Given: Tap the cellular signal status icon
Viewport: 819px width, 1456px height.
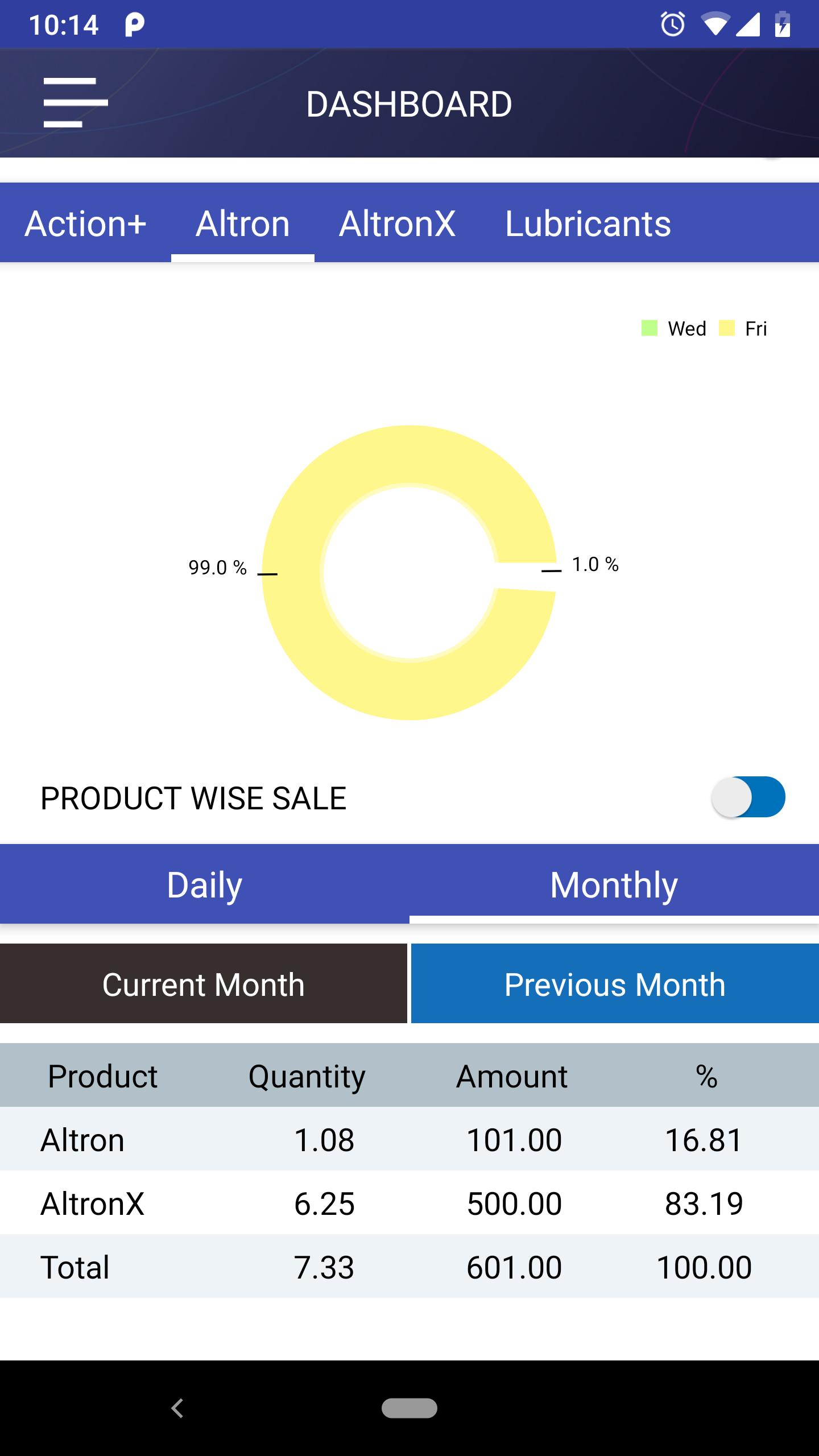Looking at the screenshot, I should [748, 24].
